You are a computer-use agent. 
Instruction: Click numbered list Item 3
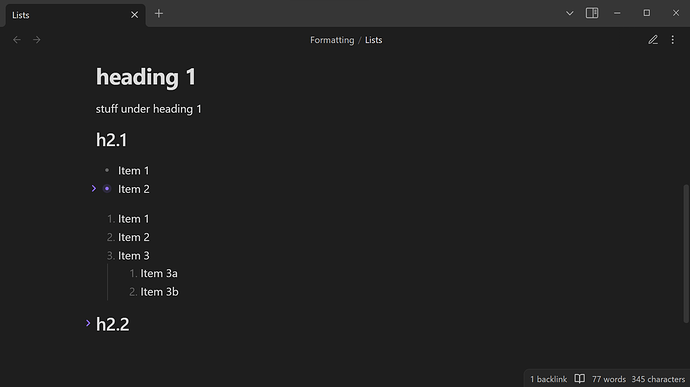(134, 256)
